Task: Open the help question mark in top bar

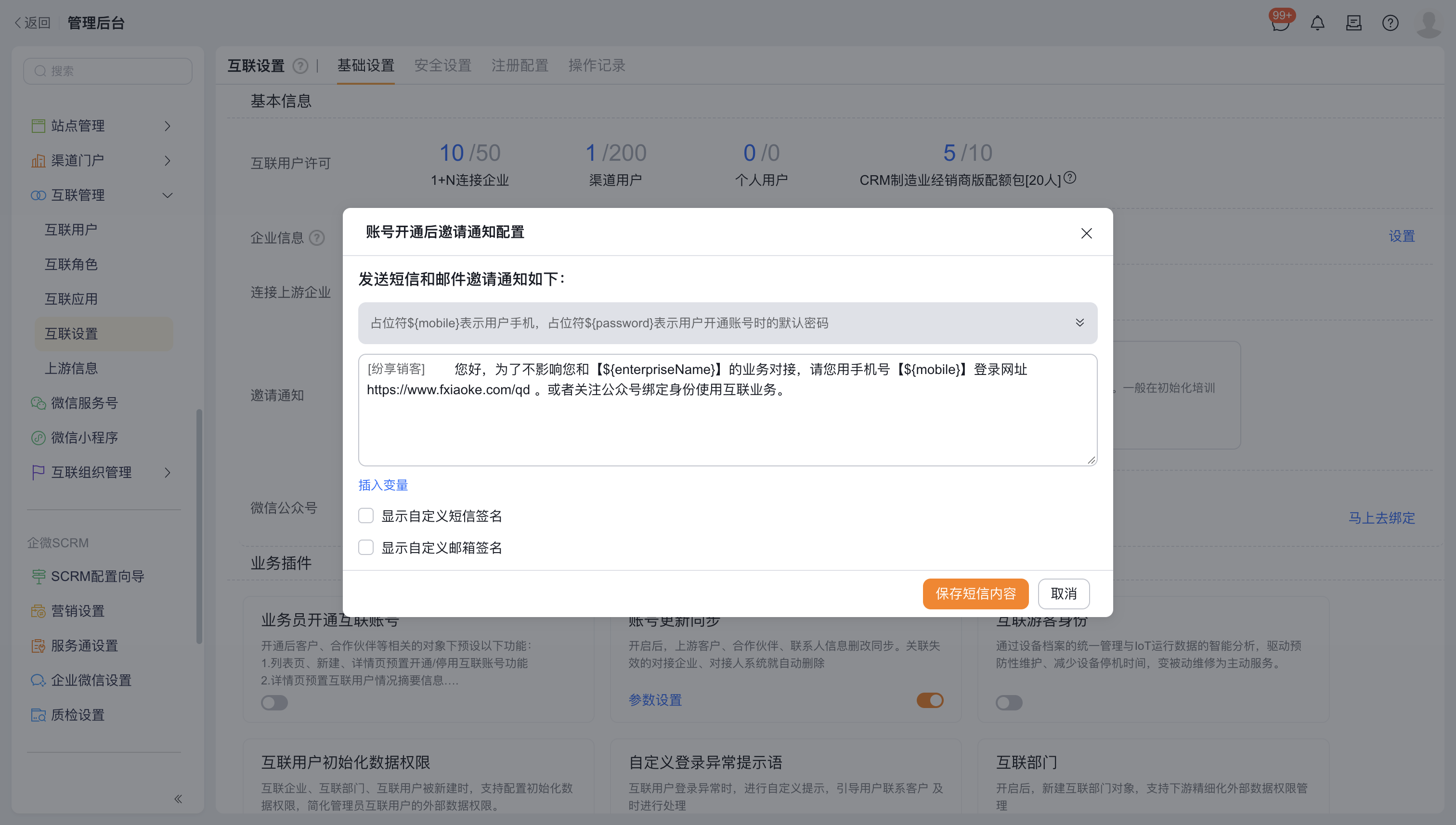Action: pos(1390,23)
